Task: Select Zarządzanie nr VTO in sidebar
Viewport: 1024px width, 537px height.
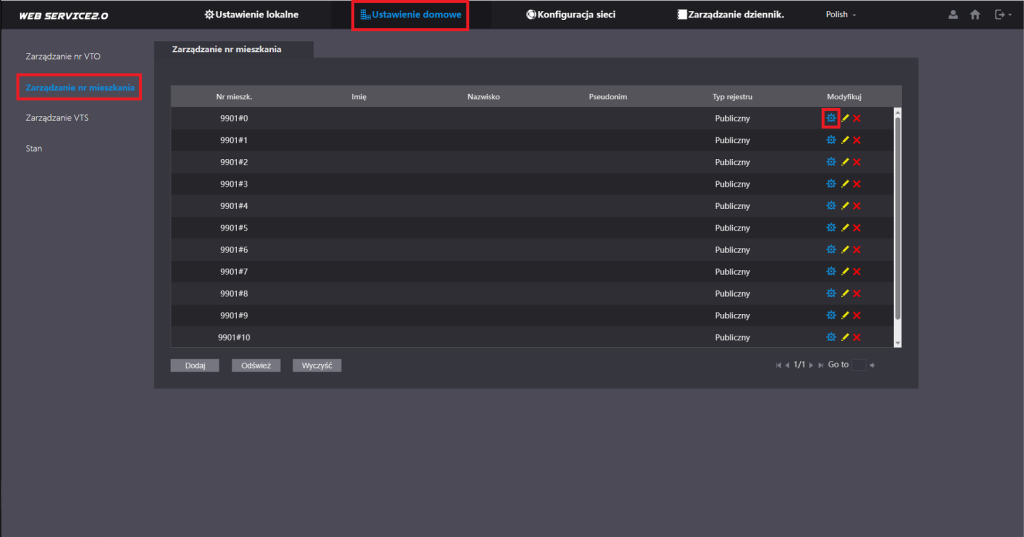Action: pyautogui.click(x=63, y=56)
